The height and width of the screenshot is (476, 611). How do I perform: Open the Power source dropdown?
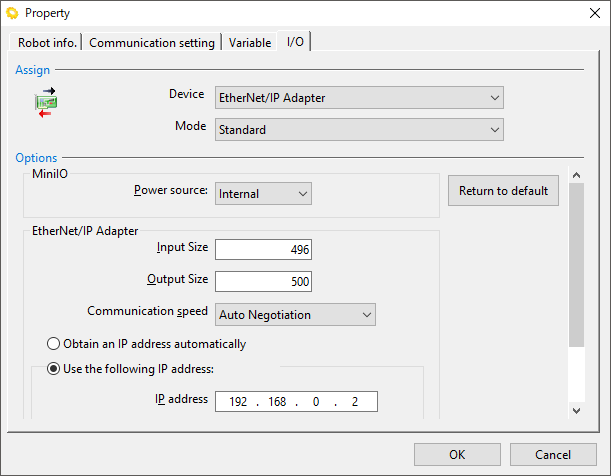click(x=264, y=194)
